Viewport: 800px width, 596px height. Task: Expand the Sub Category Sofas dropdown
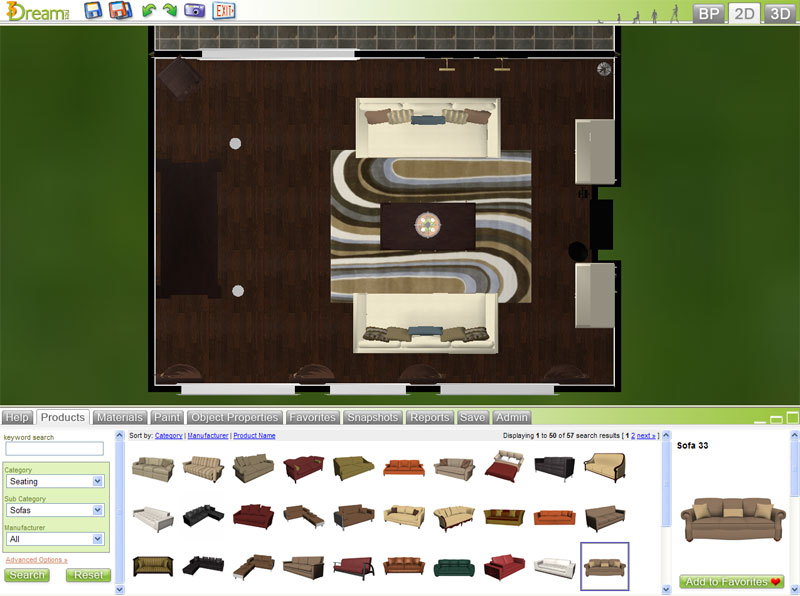point(55,510)
